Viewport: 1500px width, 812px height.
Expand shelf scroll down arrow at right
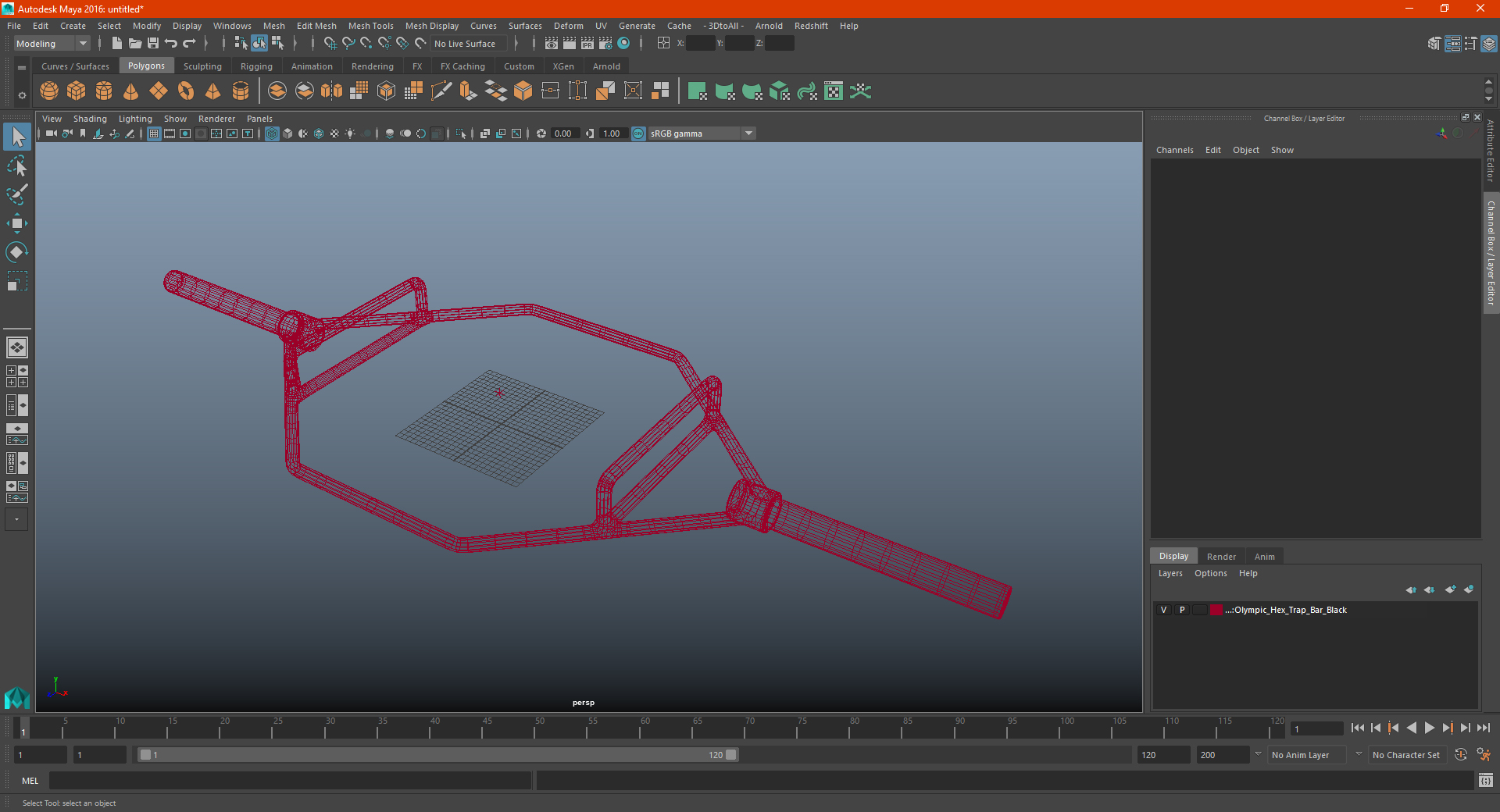tap(1488, 99)
